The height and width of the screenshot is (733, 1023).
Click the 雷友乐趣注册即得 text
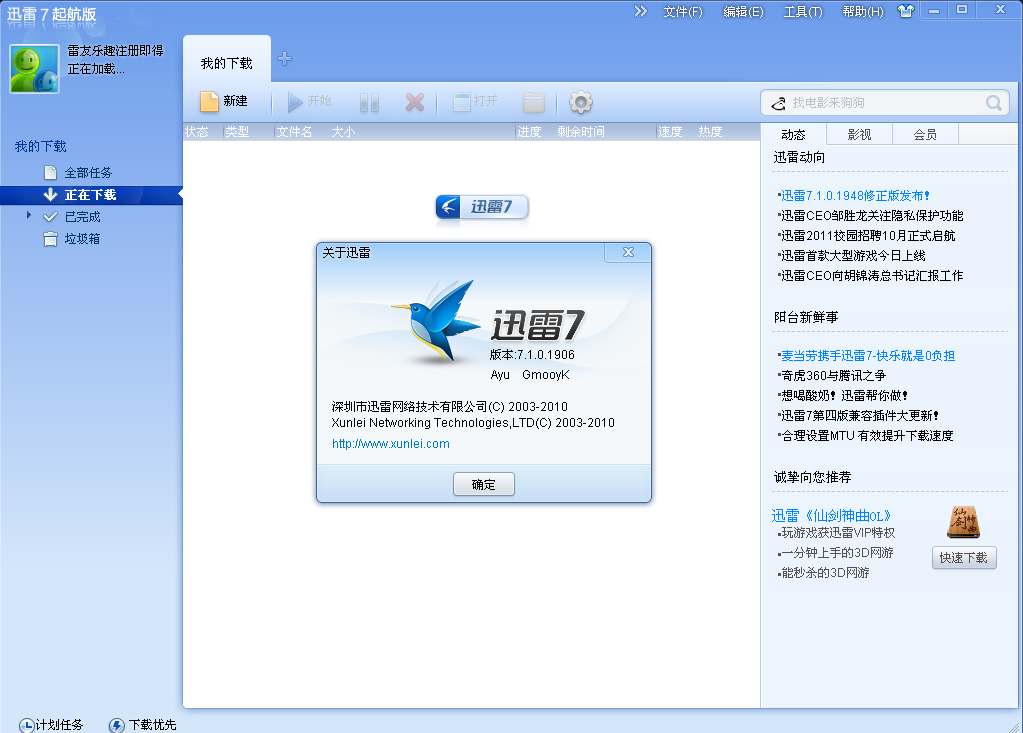(x=115, y=50)
